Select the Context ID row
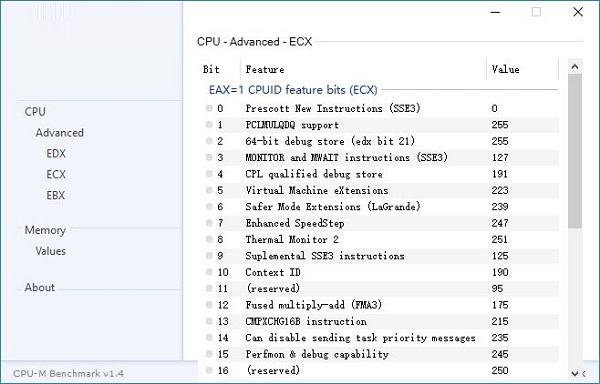600x384 pixels. [382, 272]
